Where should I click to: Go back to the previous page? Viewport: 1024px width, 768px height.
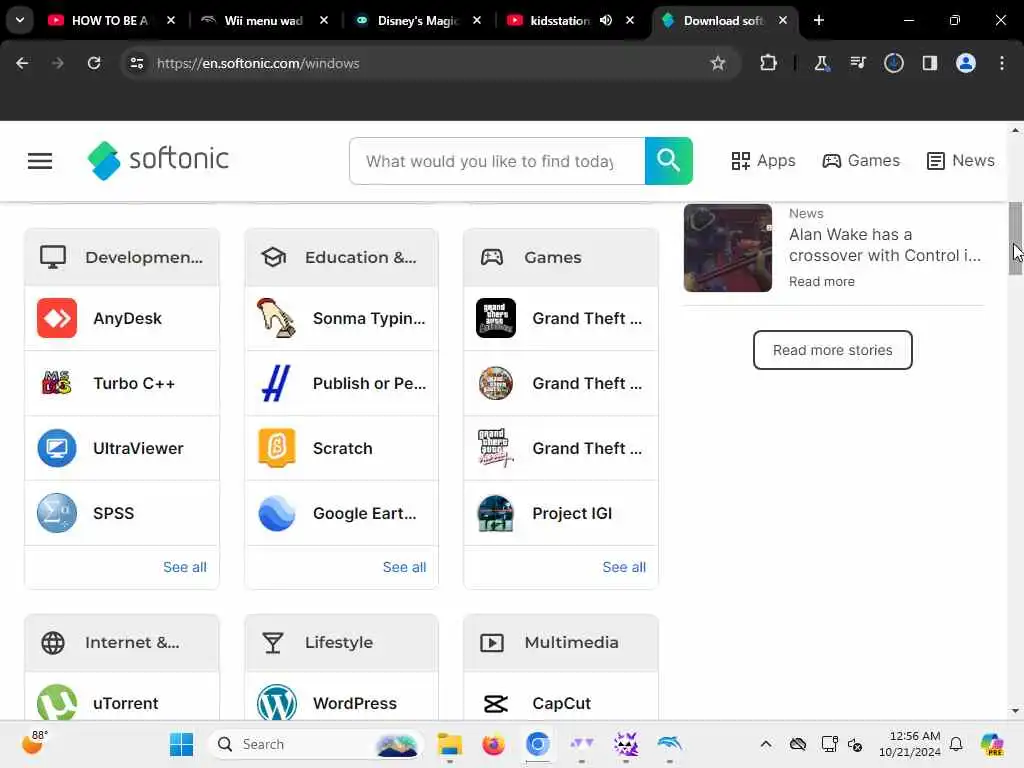[x=22, y=63]
